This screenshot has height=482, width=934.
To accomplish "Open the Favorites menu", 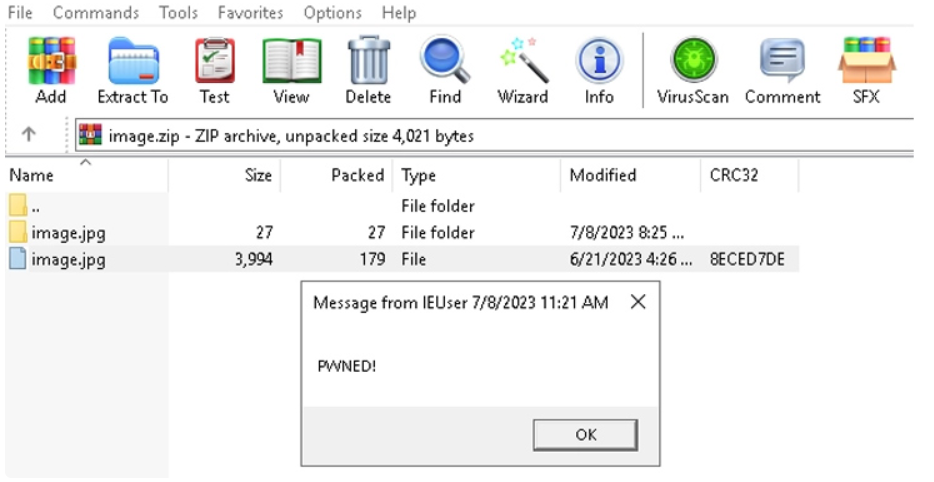I will point(250,13).
